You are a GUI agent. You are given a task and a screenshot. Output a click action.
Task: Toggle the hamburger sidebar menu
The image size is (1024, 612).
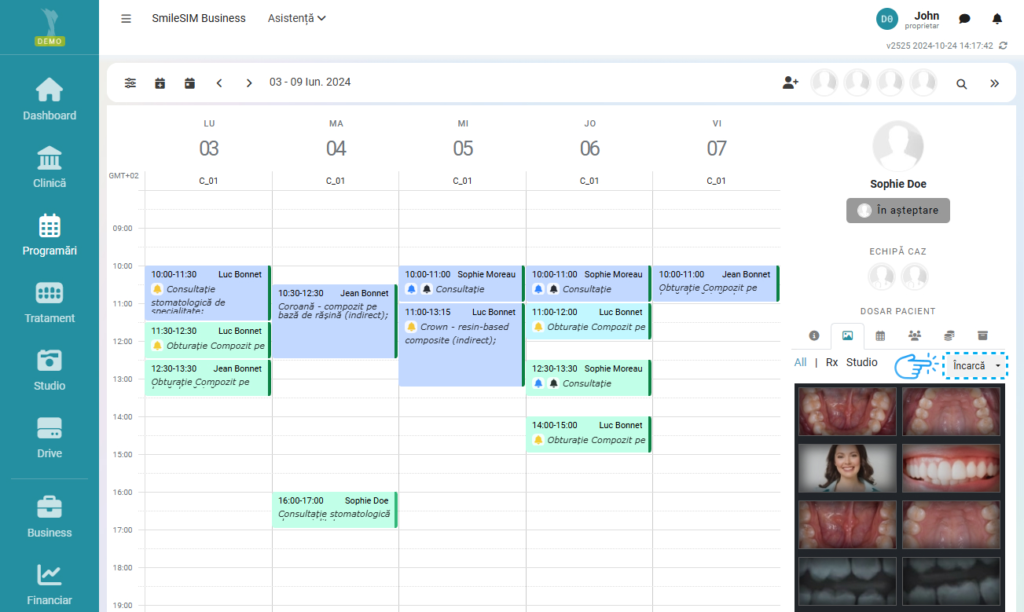tap(126, 18)
